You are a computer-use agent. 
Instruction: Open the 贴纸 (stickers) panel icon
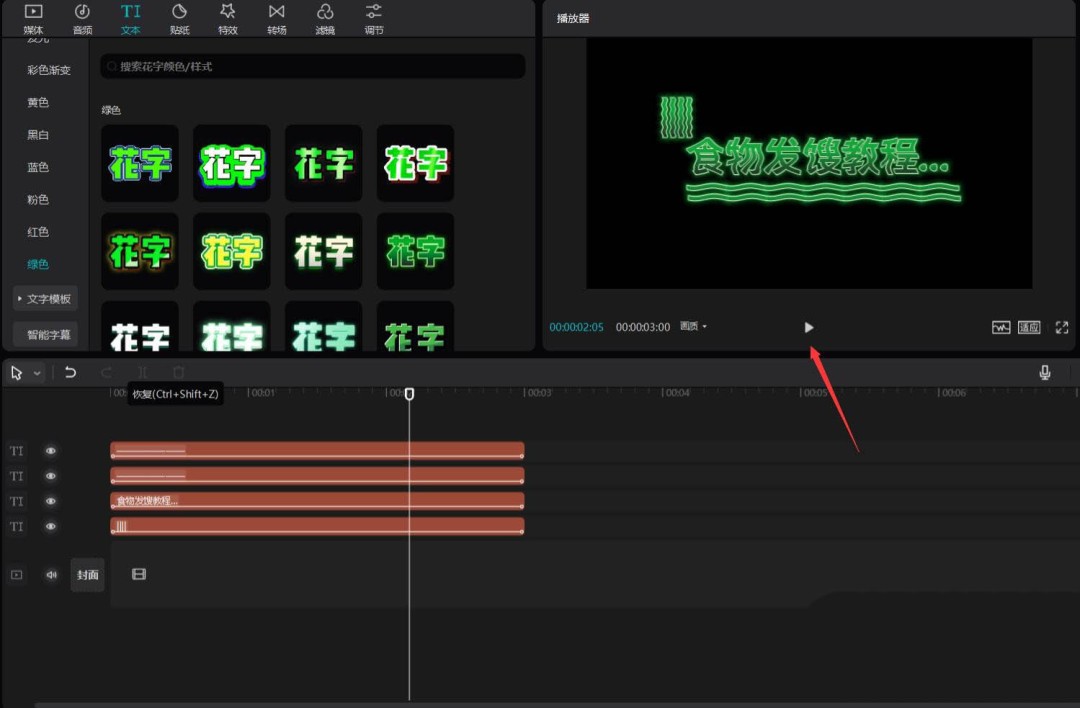pyautogui.click(x=180, y=12)
